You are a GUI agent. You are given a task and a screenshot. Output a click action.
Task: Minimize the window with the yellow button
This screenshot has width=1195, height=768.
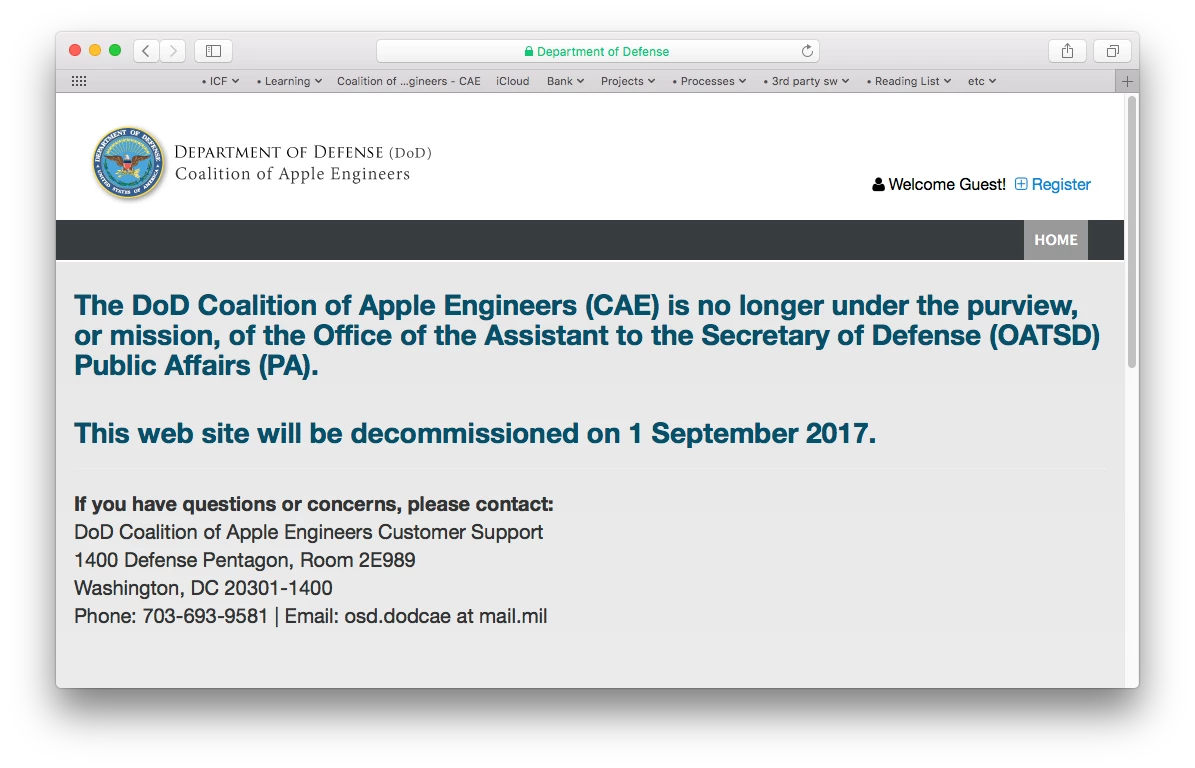point(95,50)
